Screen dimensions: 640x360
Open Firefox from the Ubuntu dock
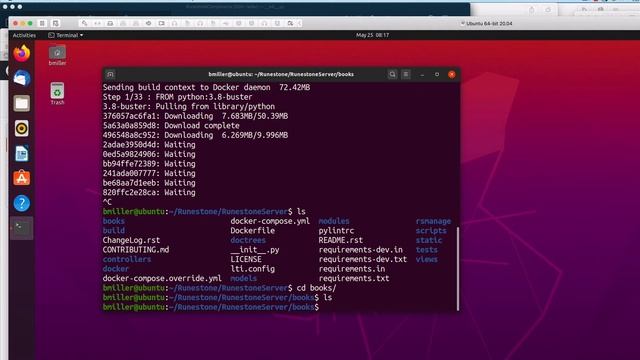(22, 53)
